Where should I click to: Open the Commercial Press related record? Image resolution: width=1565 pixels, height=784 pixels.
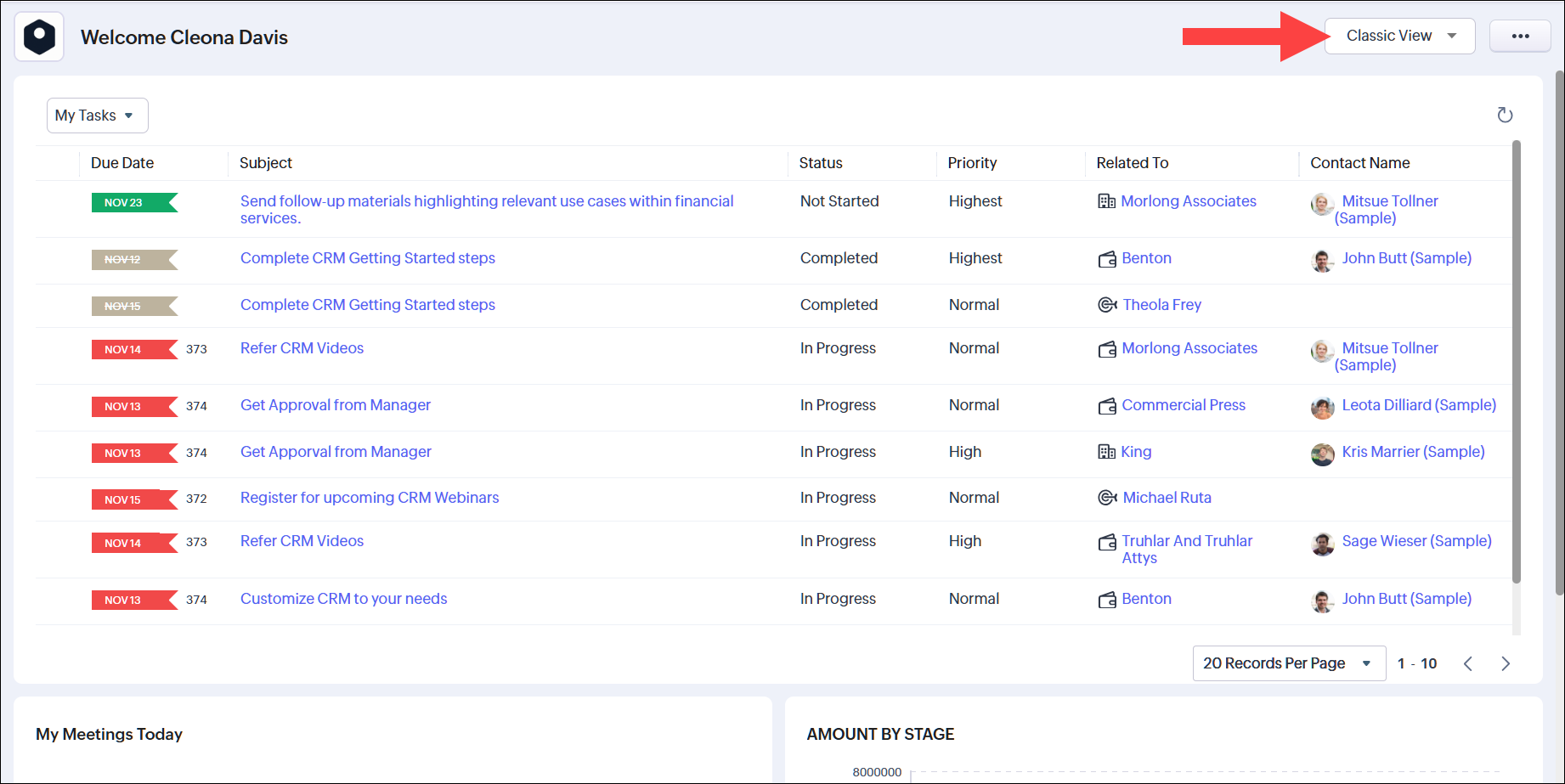pos(1183,405)
